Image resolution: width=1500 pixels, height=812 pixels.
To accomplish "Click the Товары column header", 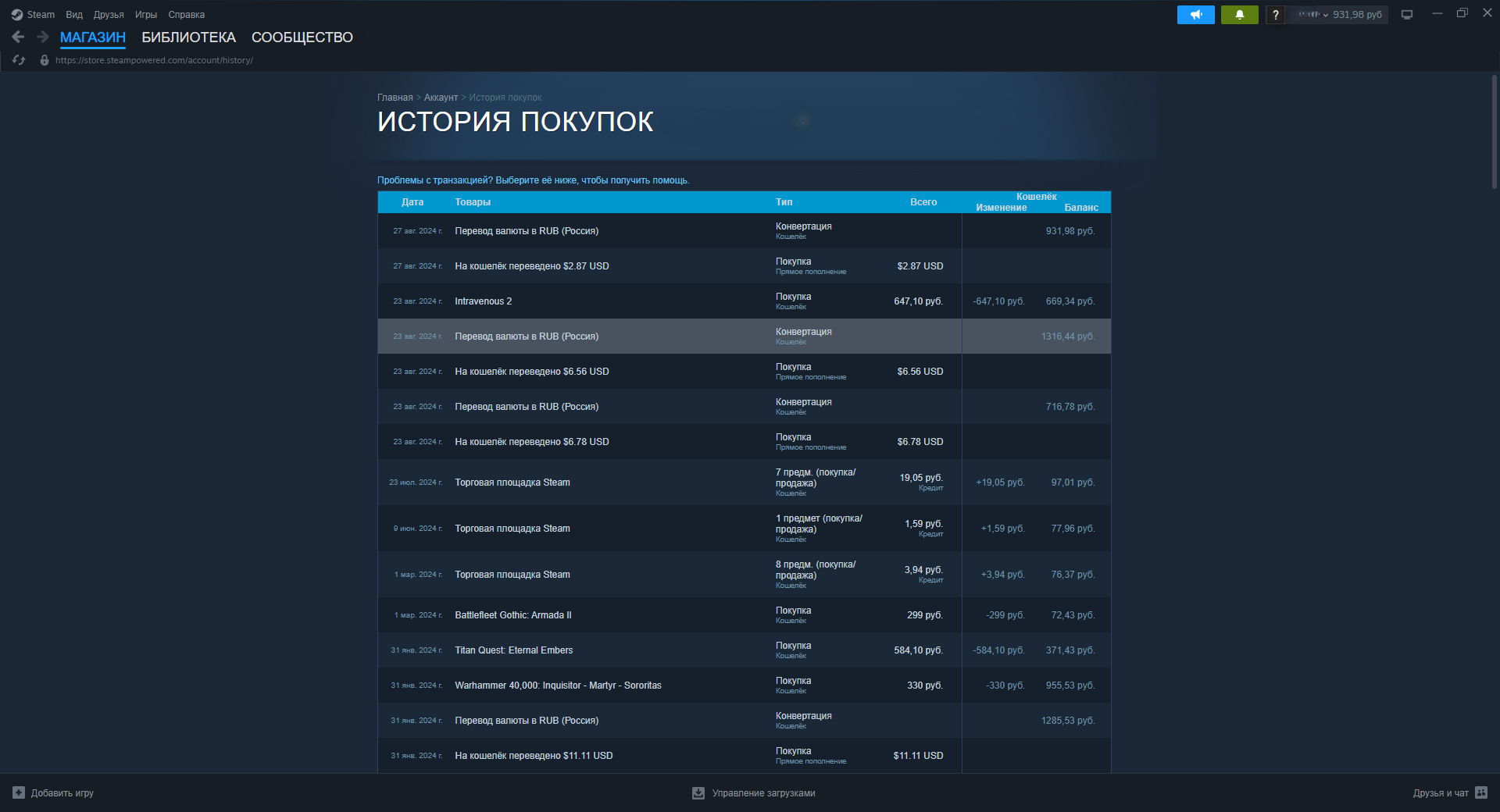I will click(x=473, y=202).
